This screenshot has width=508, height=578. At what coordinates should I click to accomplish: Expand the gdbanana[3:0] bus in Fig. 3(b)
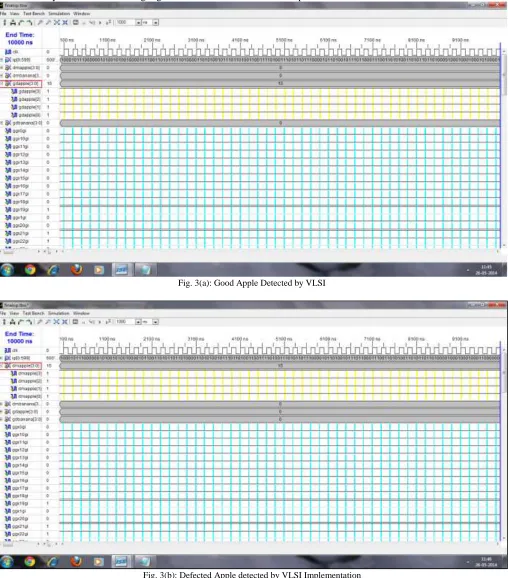coord(1,419)
